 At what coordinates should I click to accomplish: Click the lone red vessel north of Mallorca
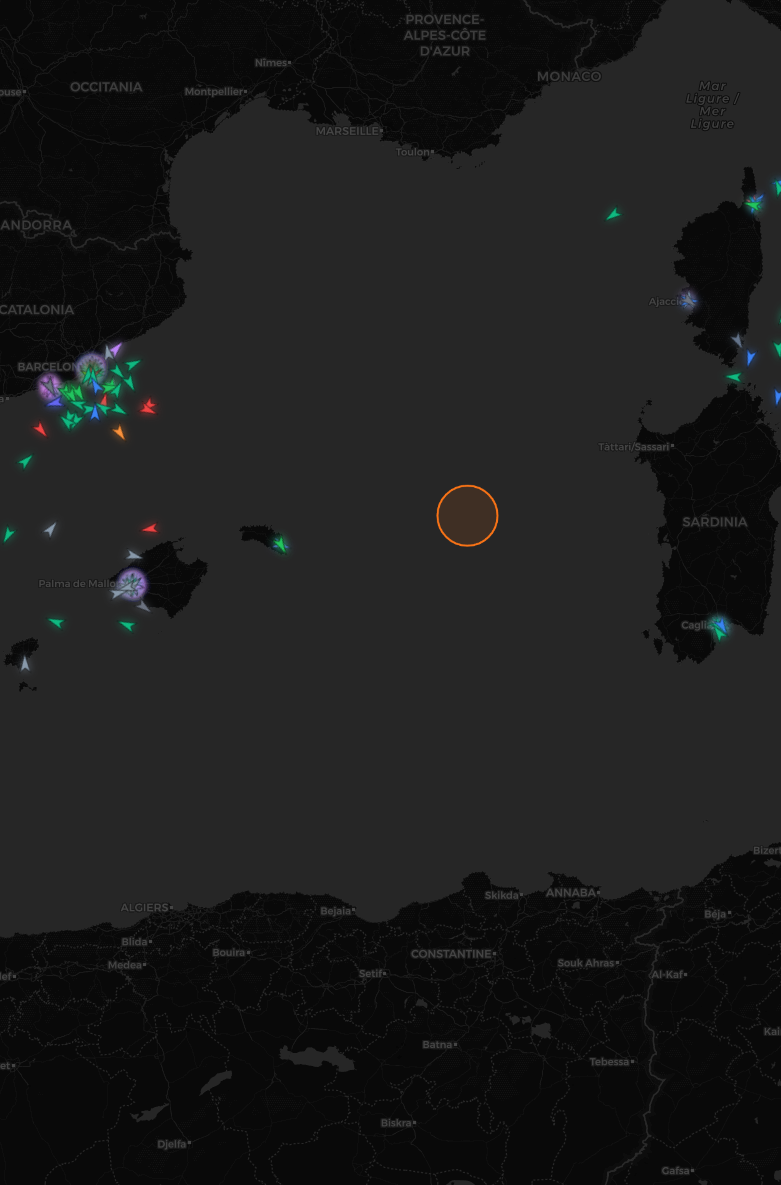(x=150, y=528)
